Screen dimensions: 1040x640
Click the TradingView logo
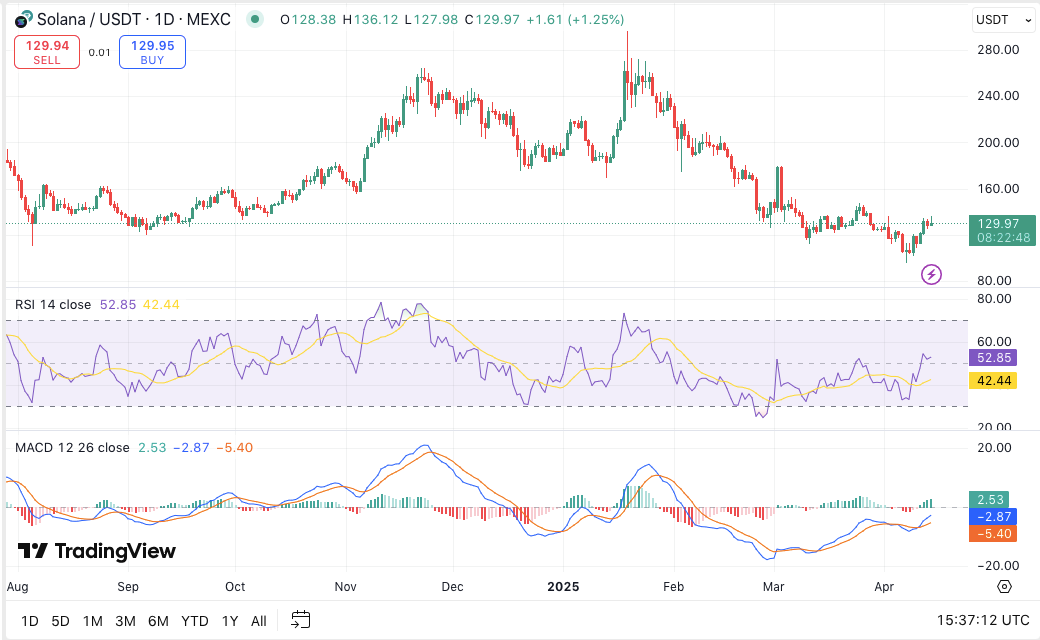point(97,551)
